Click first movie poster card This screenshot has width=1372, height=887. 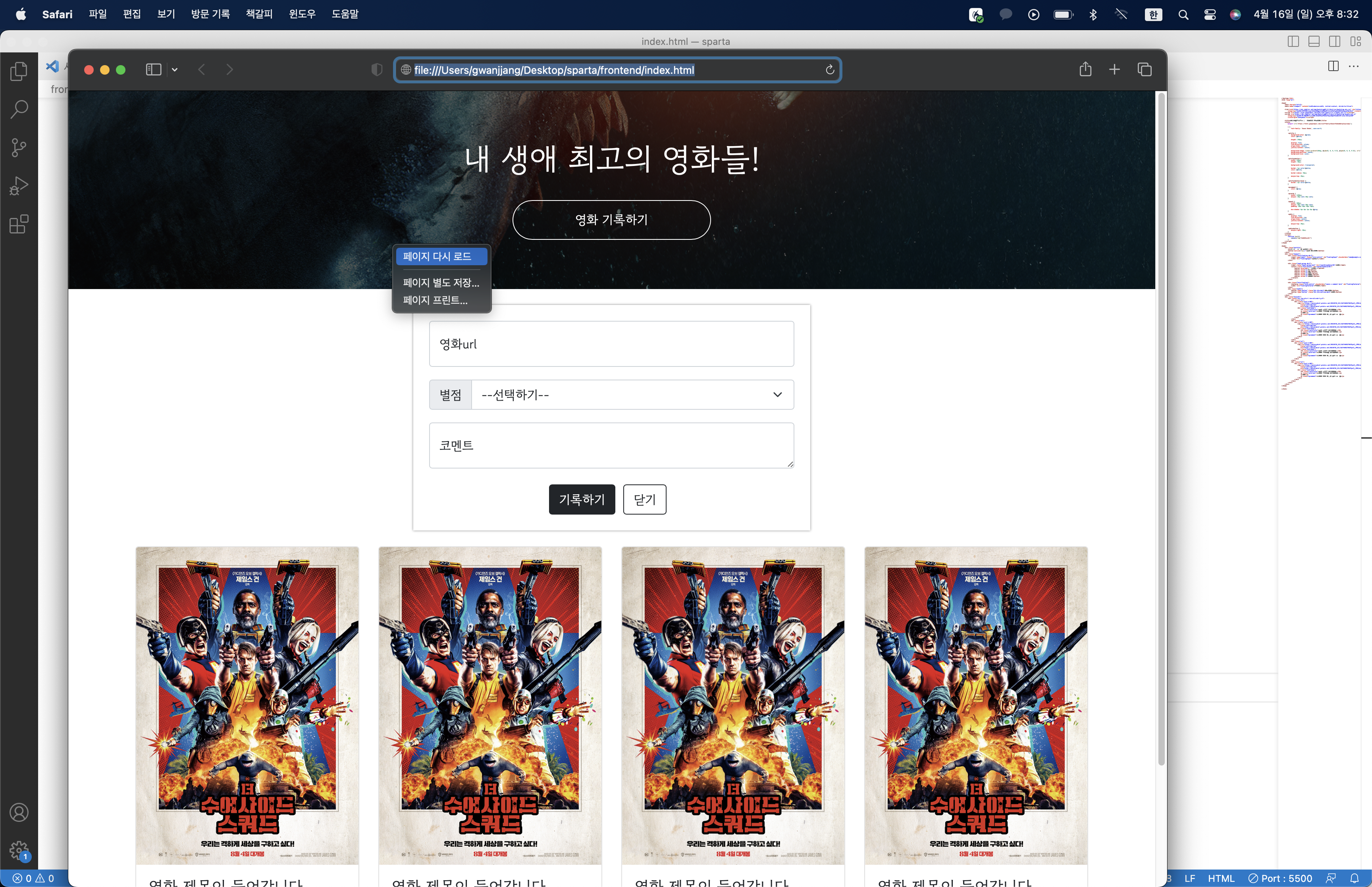[x=247, y=706]
